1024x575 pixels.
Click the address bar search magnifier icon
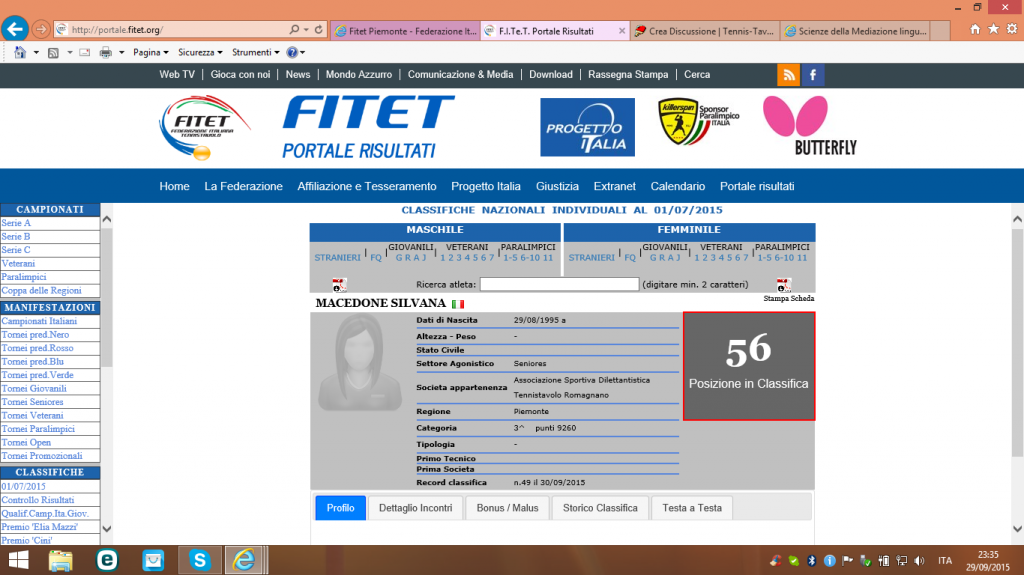294,29
